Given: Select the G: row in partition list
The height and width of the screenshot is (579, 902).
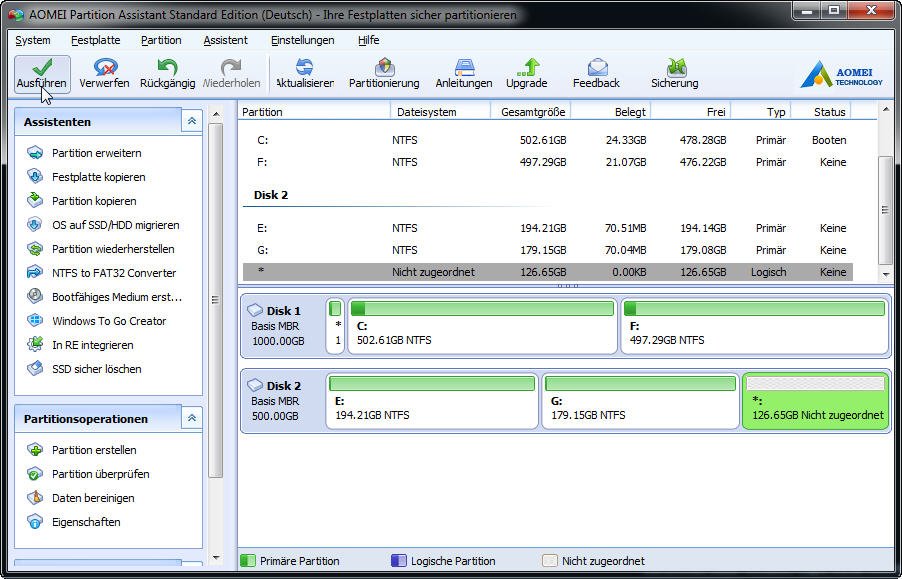Looking at the screenshot, I should (x=548, y=250).
